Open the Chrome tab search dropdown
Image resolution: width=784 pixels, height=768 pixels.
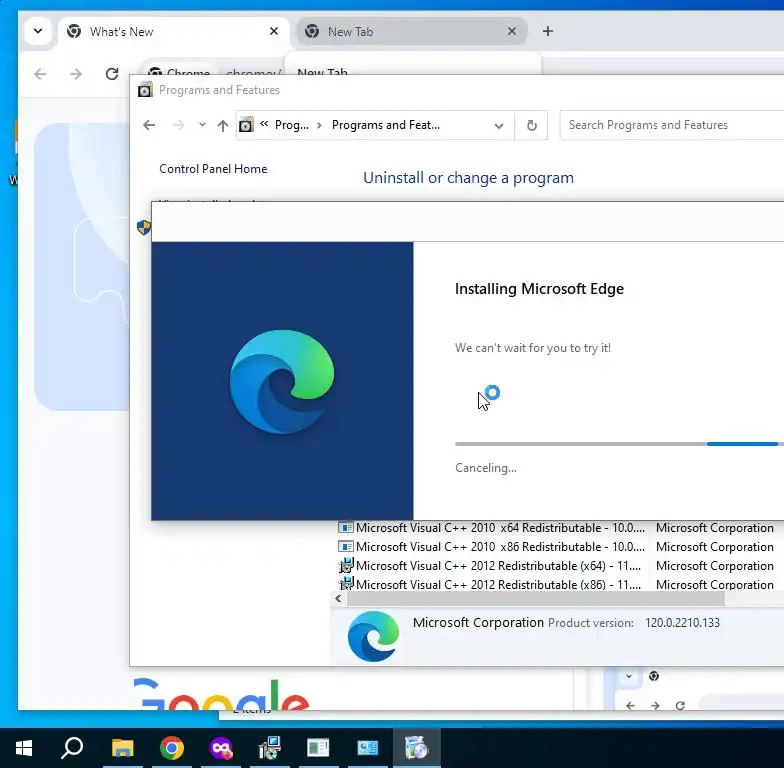point(38,31)
